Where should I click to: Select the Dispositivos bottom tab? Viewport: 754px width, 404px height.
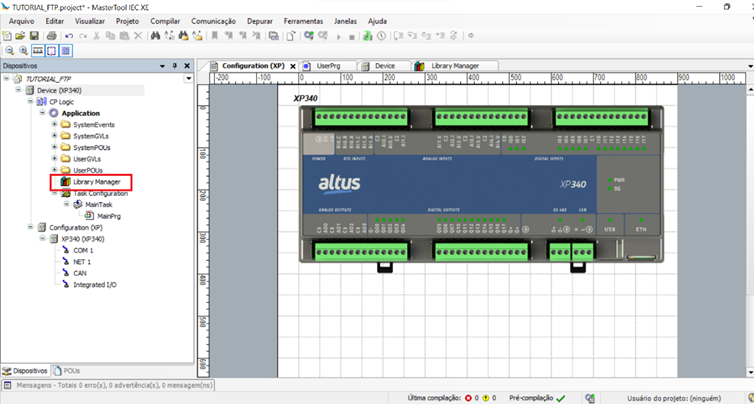[x=25, y=371]
